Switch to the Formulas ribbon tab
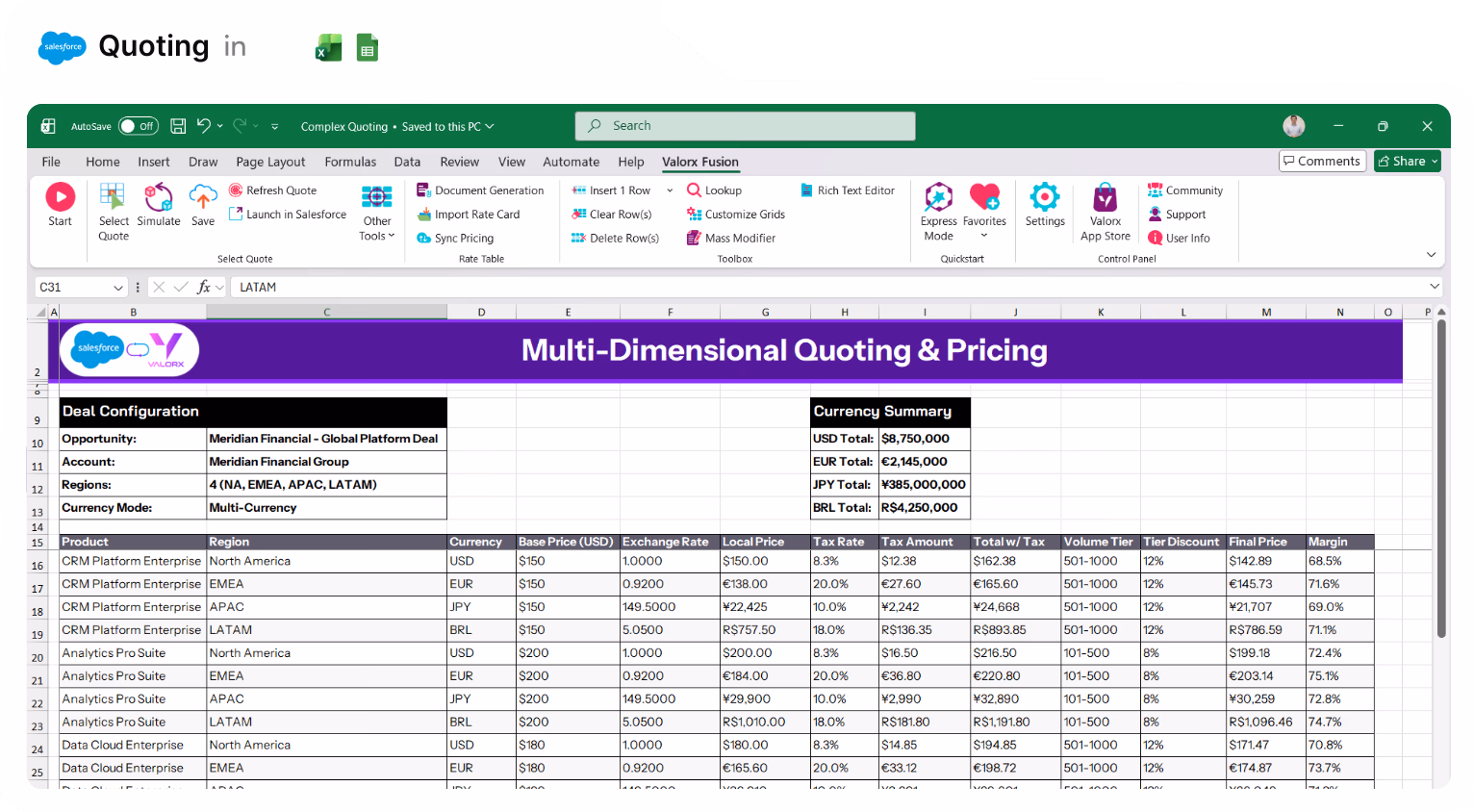Screen dimensions: 1474x812 [x=350, y=162]
